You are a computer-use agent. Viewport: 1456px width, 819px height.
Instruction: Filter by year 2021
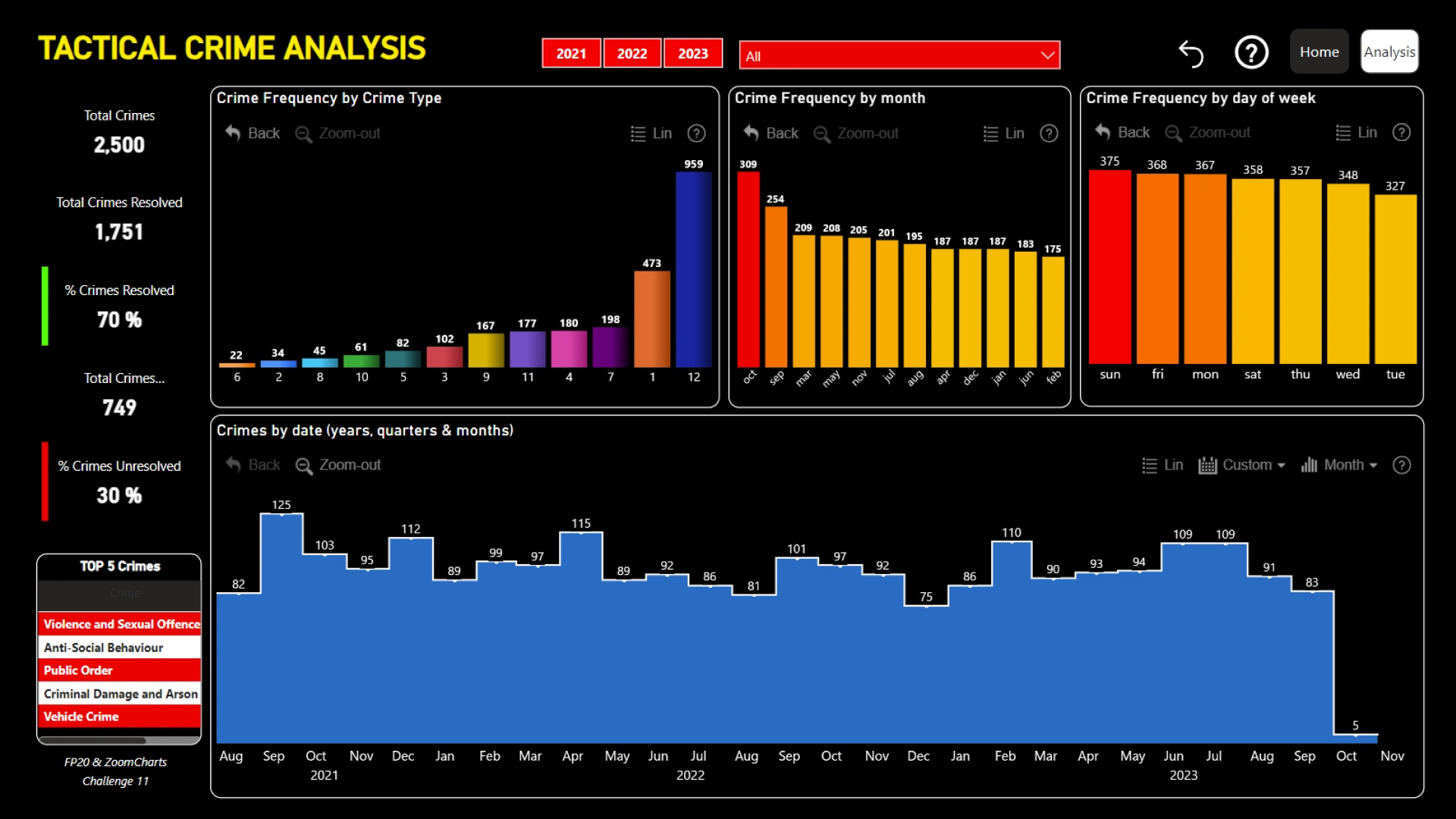[571, 54]
